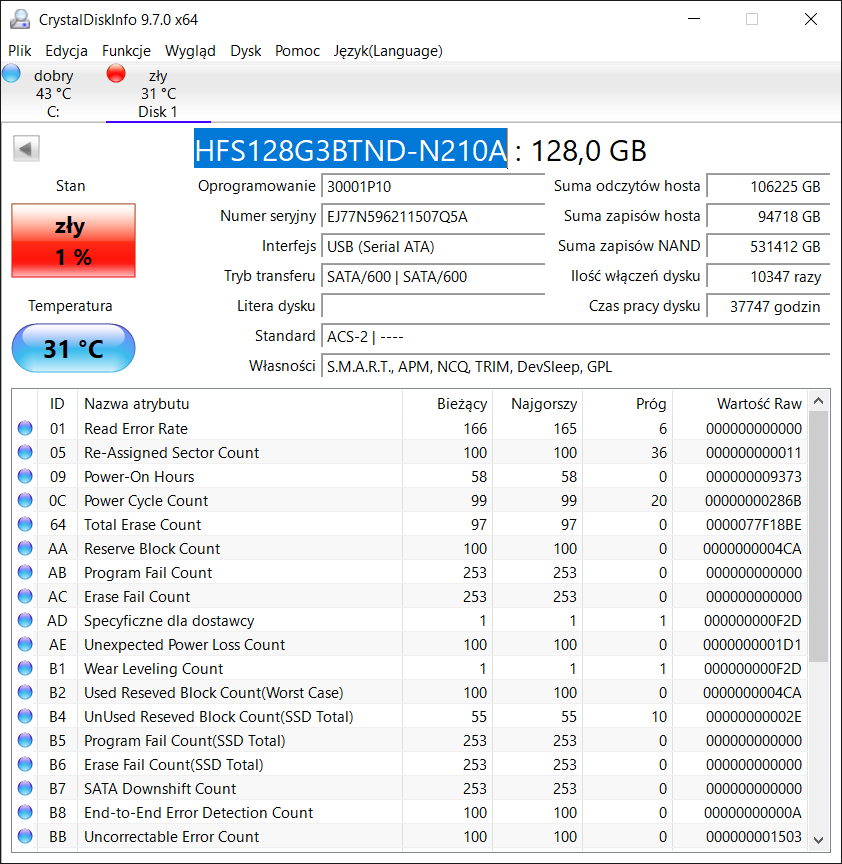Click the 31 °C temperature button
Image resolution: width=842 pixels, height=864 pixels.
coord(73,349)
